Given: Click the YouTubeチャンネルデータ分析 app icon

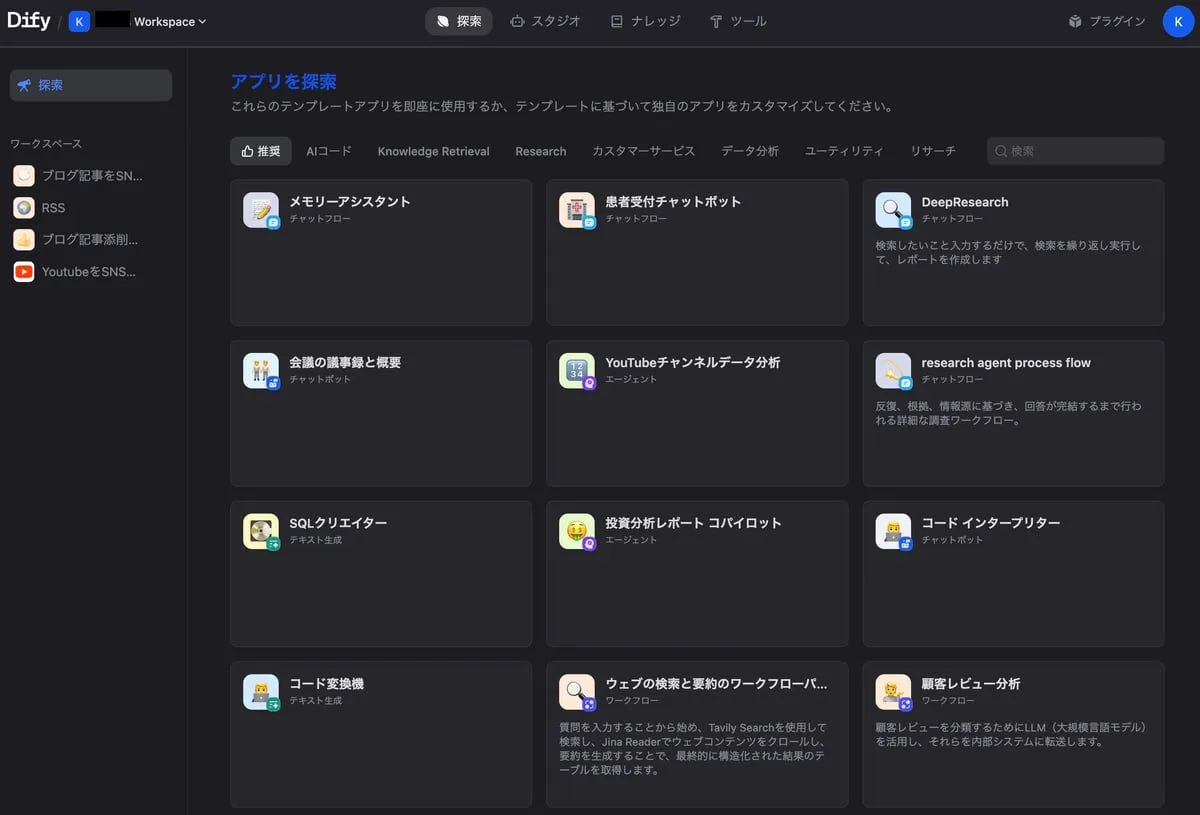Looking at the screenshot, I should pos(577,371).
